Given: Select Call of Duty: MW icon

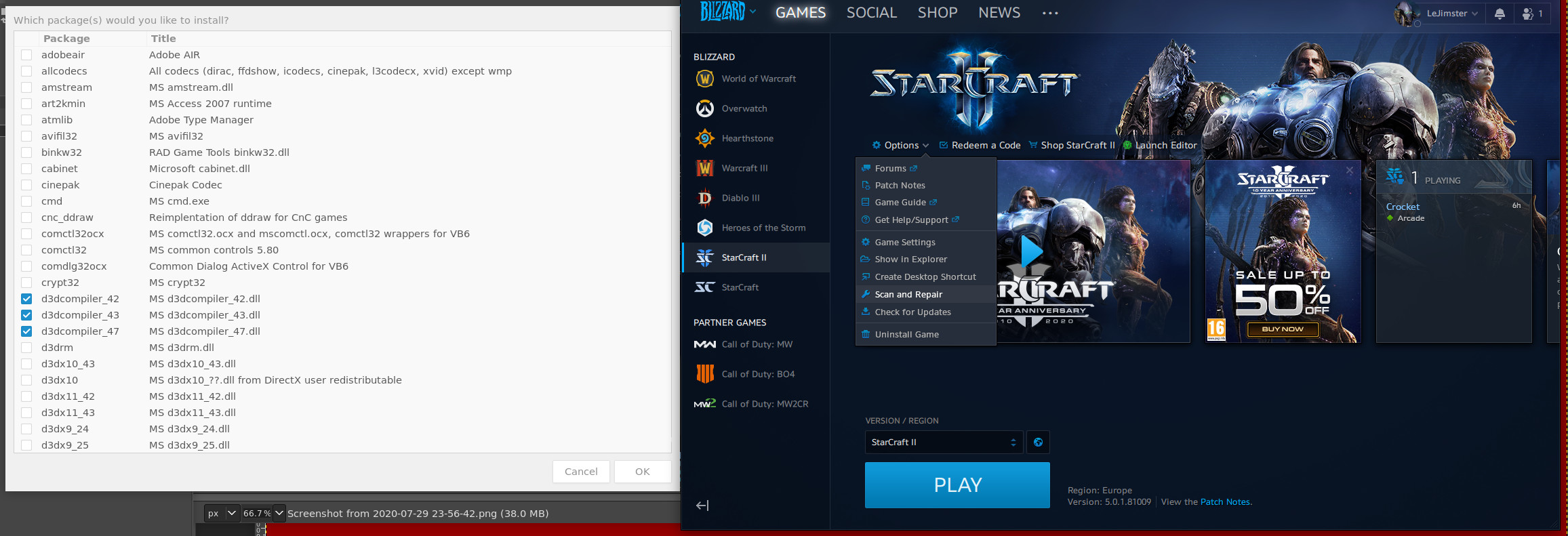Looking at the screenshot, I should (705, 344).
